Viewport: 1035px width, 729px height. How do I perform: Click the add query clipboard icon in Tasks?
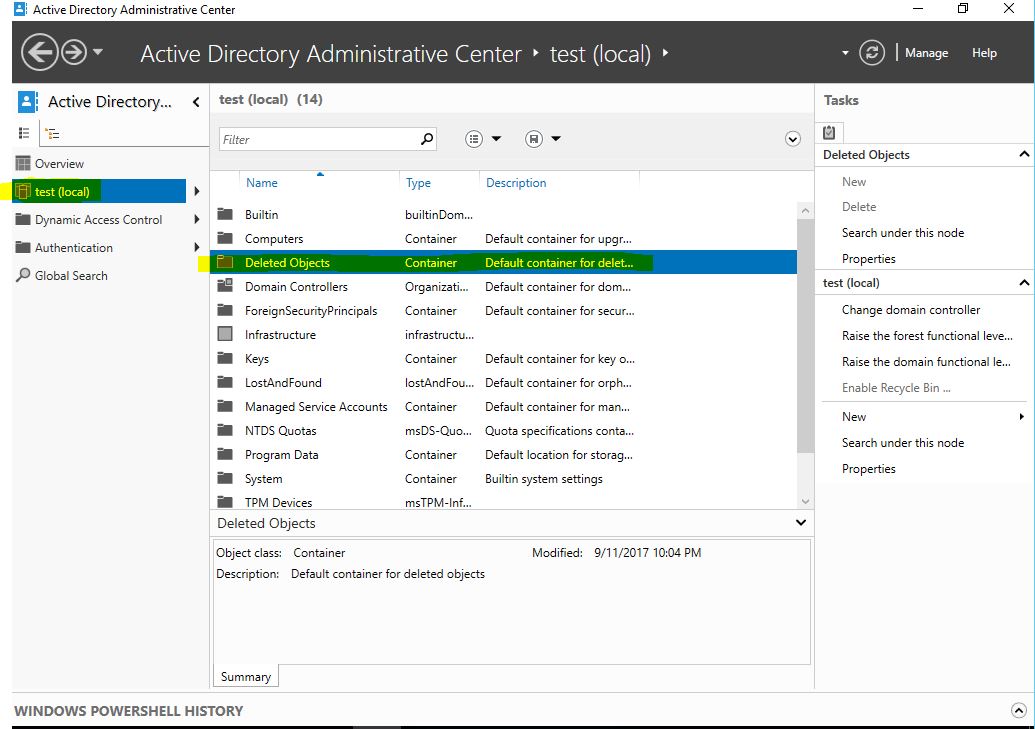pos(829,131)
